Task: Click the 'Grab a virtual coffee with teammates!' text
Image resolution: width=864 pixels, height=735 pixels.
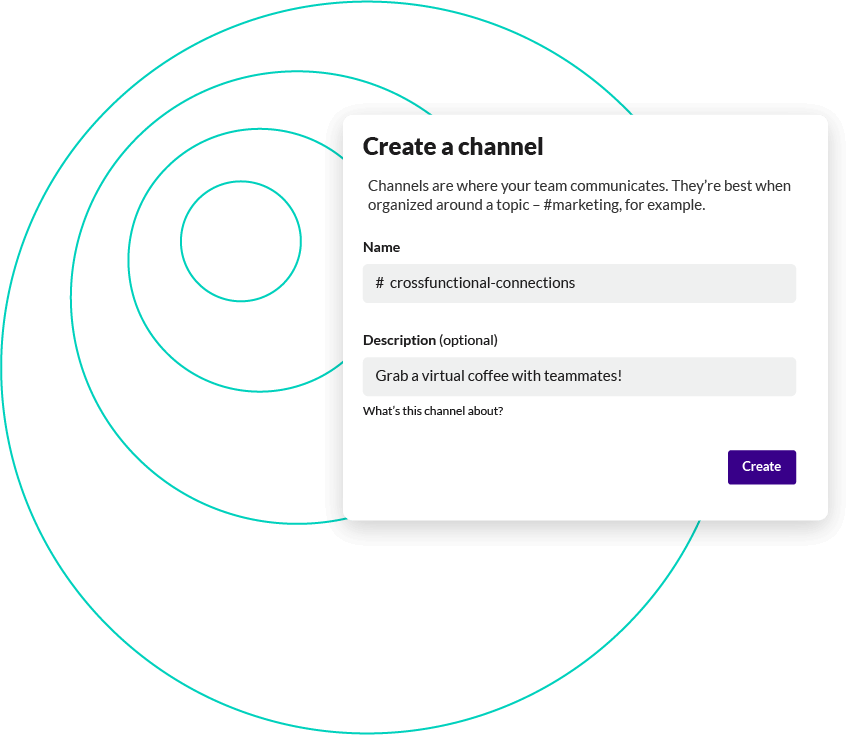Action: click(x=499, y=376)
